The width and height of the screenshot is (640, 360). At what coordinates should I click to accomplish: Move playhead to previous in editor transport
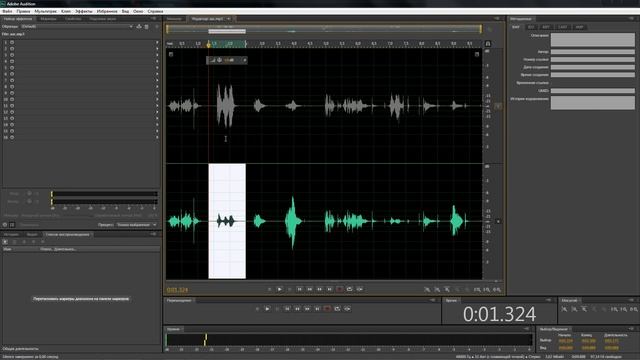click(300, 289)
